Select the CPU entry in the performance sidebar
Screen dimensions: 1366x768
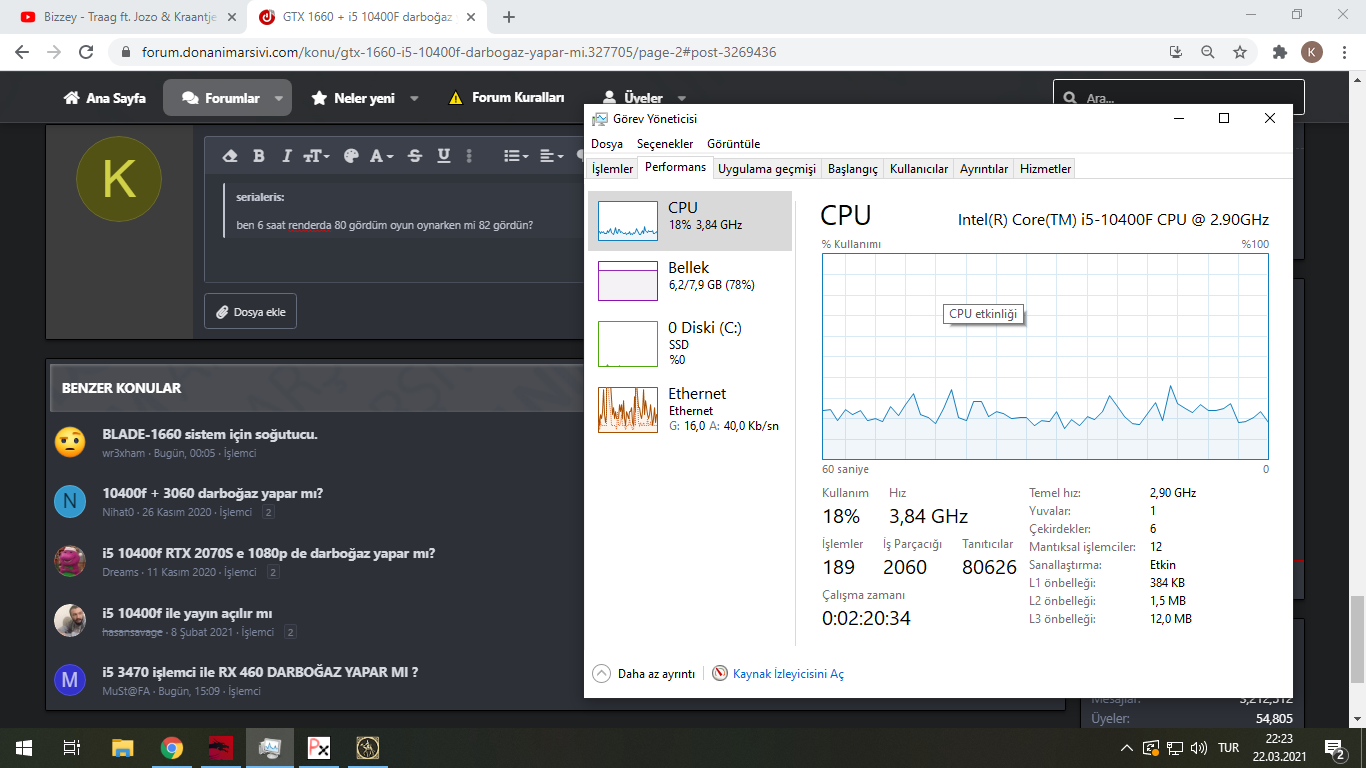(x=690, y=220)
